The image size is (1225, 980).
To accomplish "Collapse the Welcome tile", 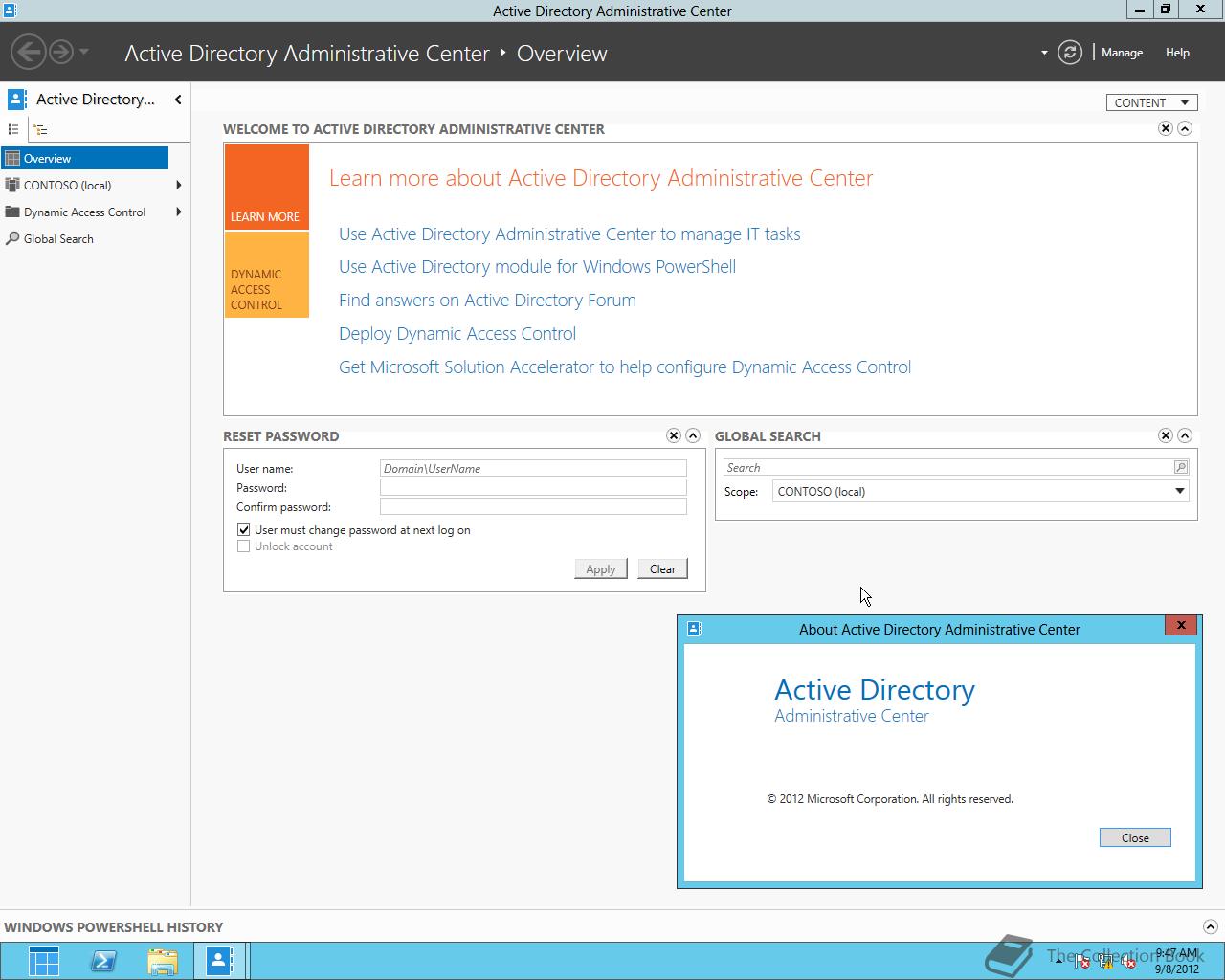I will tap(1185, 128).
